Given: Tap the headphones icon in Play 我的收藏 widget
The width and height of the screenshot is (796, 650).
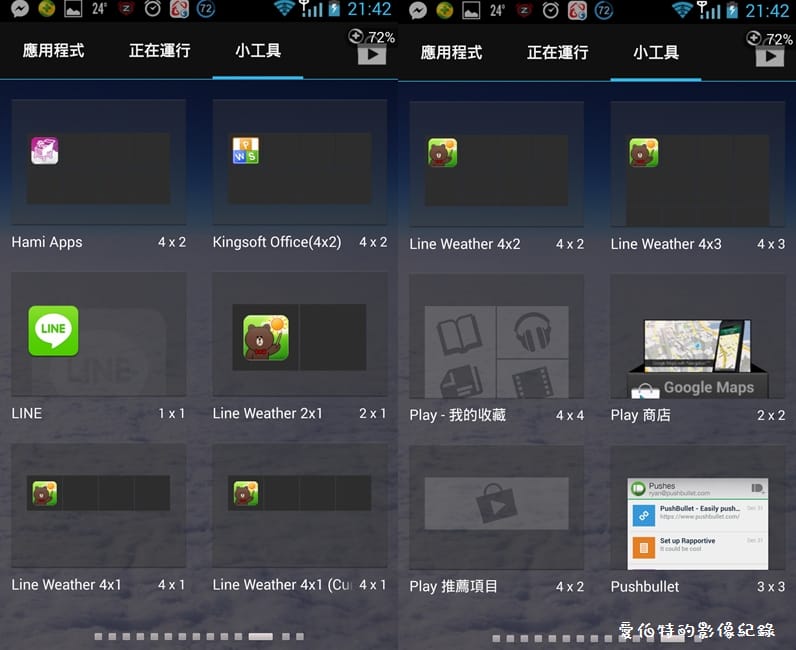Looking at the screenshot, I should tap(532, 331).
